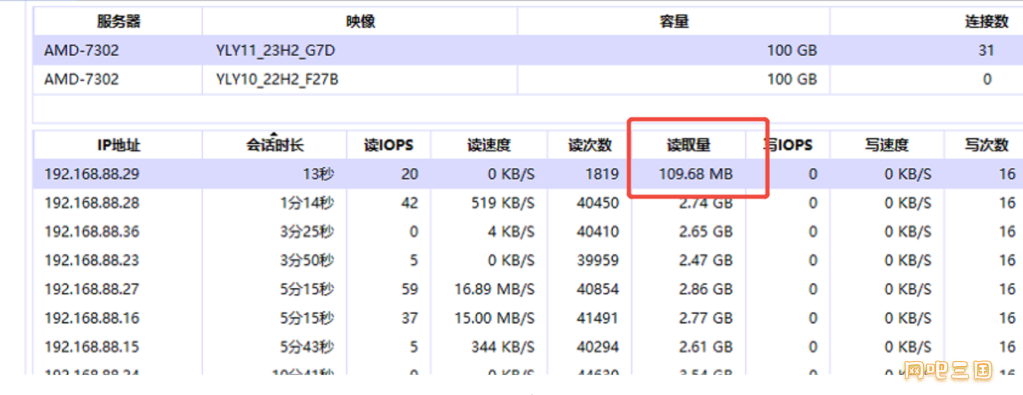
Task: Click the connection count 31 cell
Action: coord(986,51)
